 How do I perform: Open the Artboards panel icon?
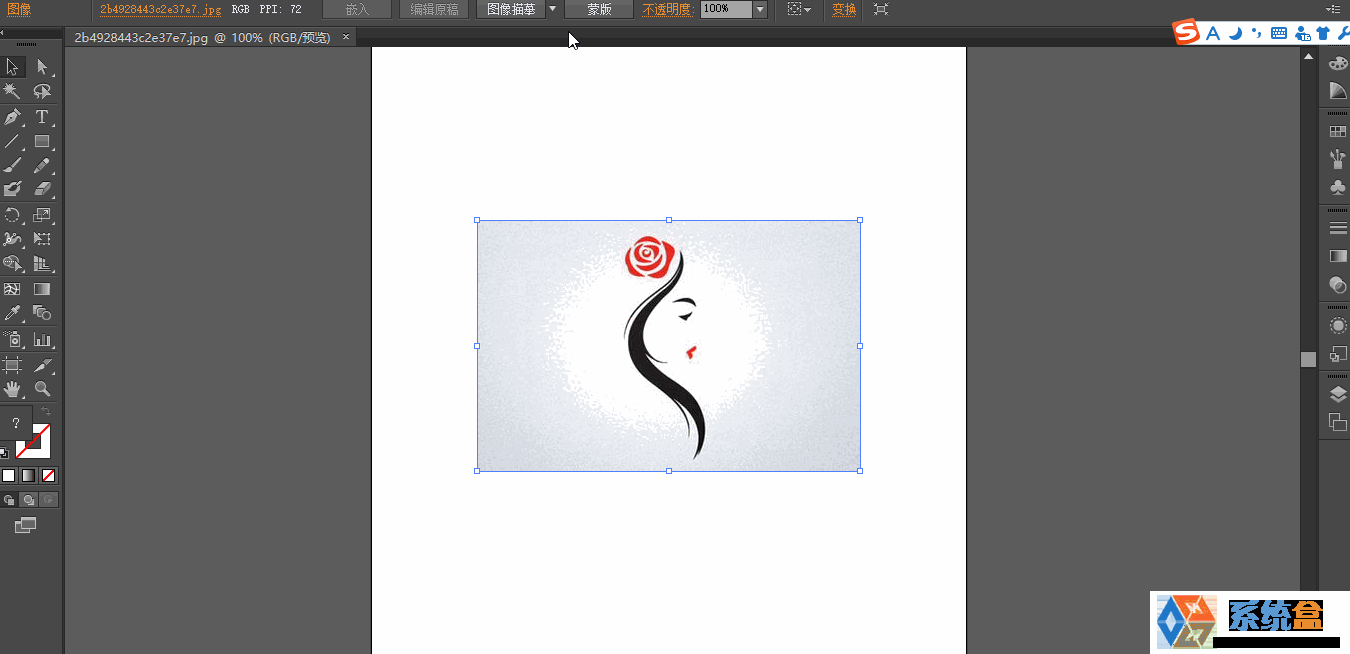[1338, 422]
